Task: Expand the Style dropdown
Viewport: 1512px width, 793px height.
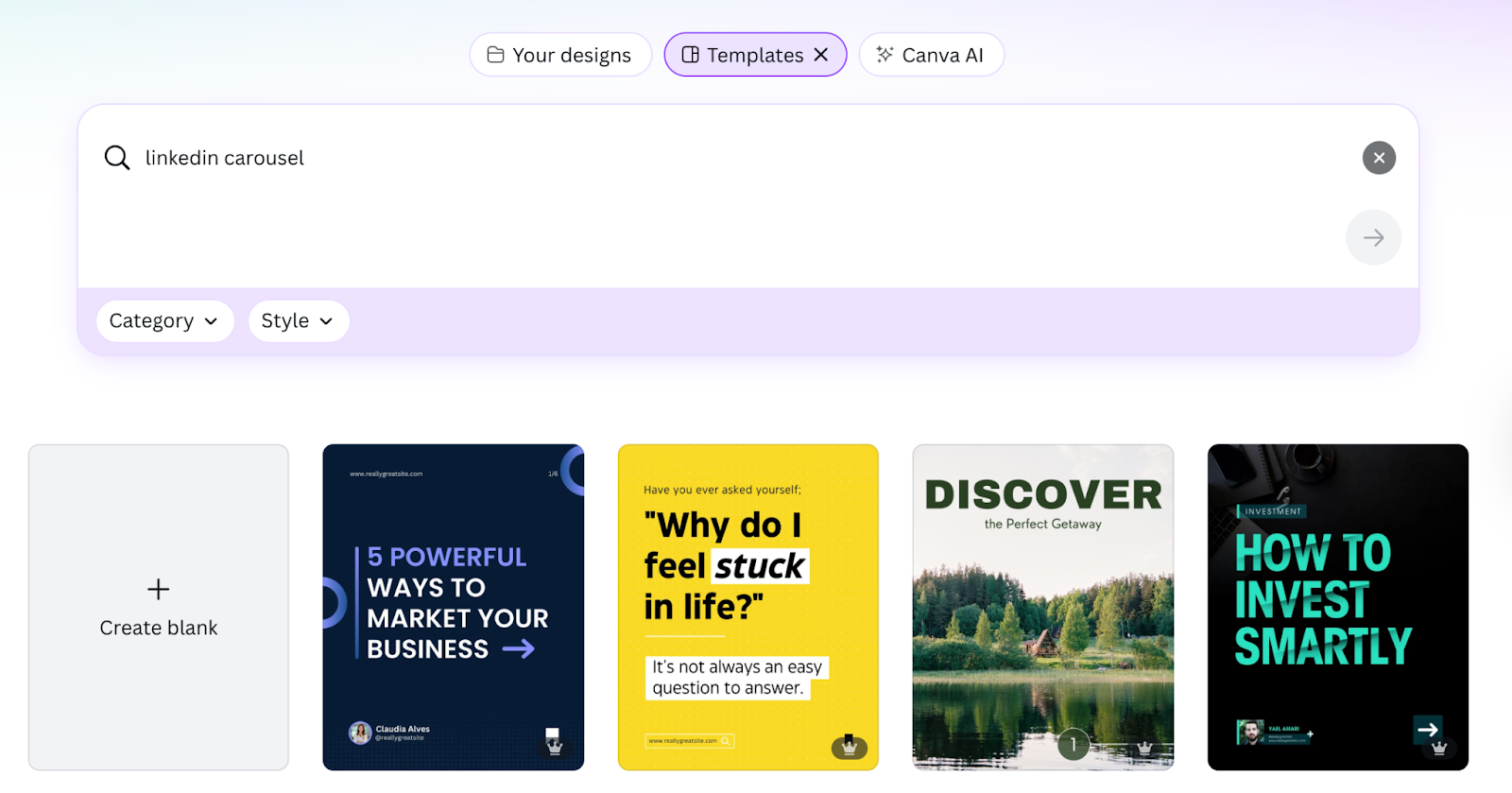Action: pyautogui.click(x=299, y=321)
